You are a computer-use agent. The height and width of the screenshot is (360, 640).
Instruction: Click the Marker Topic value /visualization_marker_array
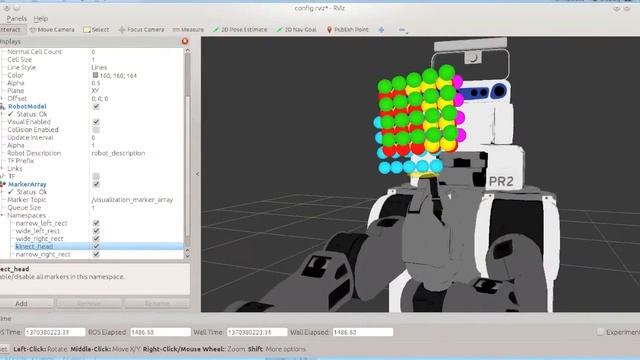[x=132, y=200]
